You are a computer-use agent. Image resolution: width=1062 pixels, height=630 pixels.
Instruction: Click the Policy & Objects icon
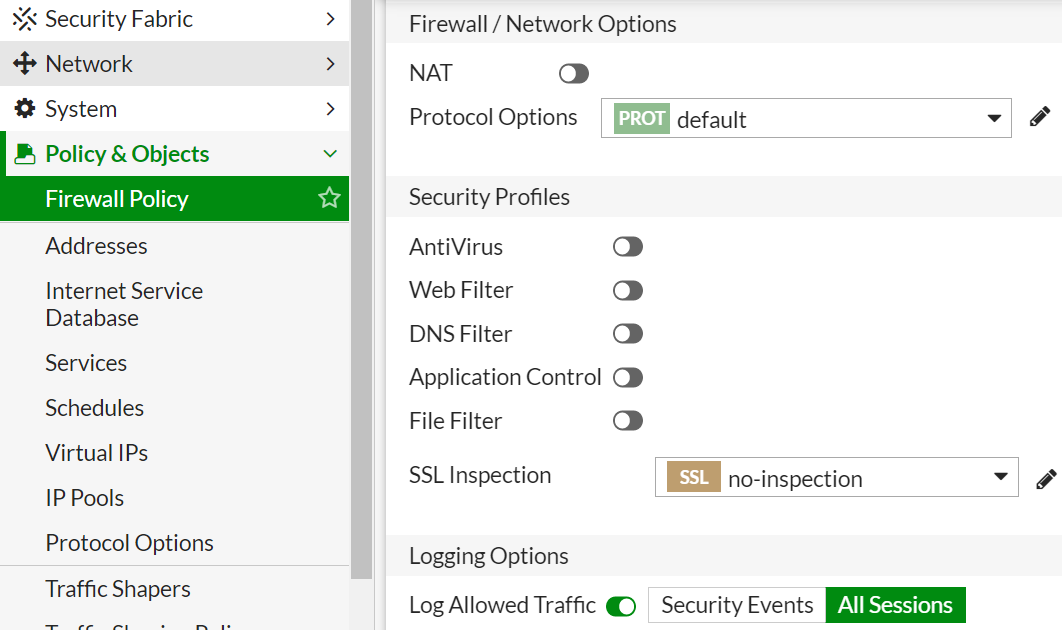[25, 154]
